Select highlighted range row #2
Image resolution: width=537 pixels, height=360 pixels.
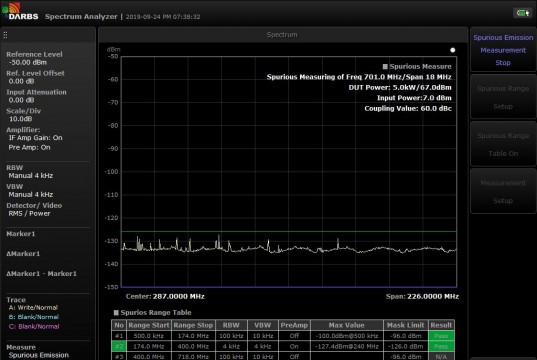pos(283,346)
